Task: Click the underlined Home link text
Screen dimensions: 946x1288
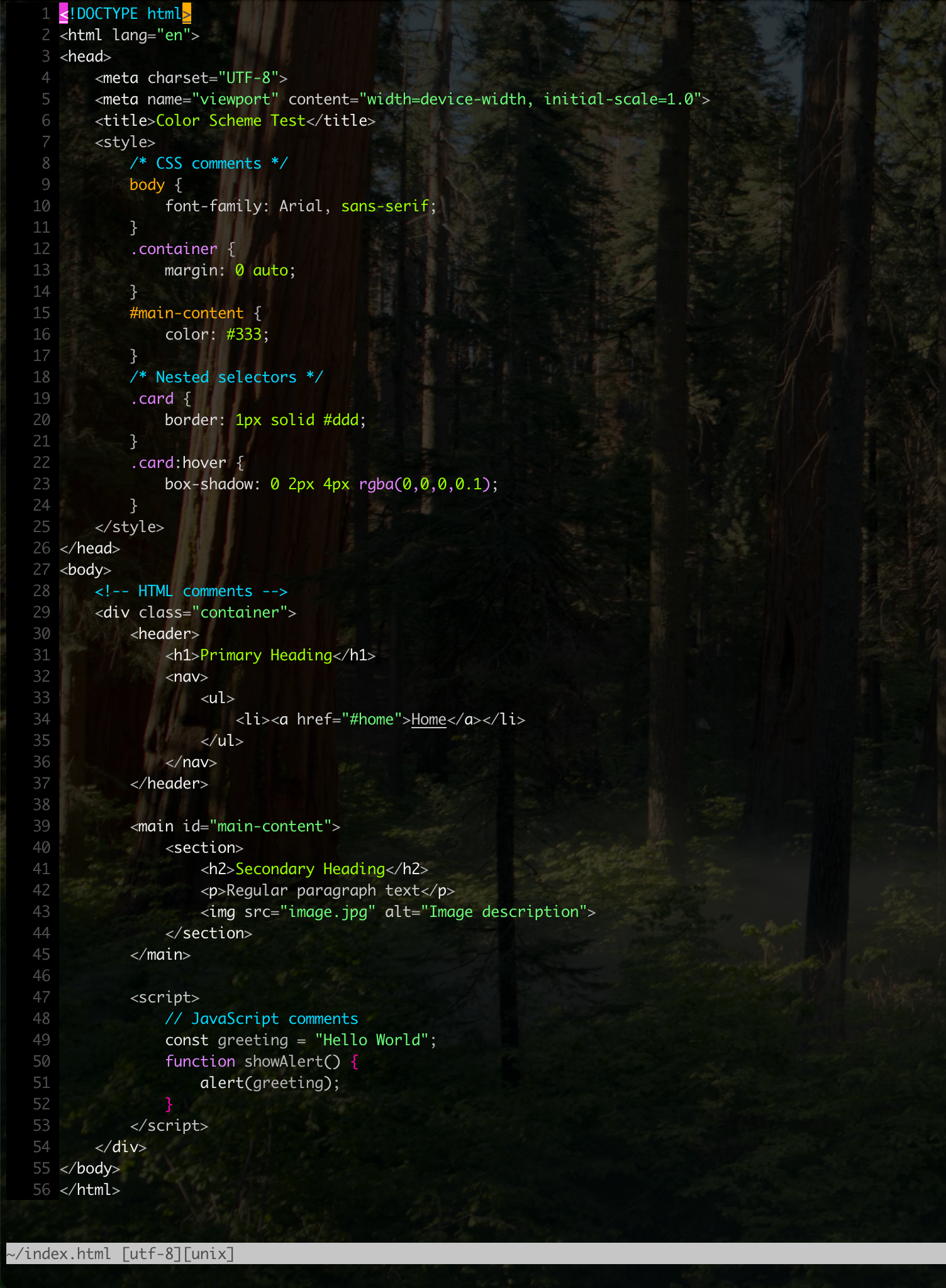Action: [x=429, y=719]
